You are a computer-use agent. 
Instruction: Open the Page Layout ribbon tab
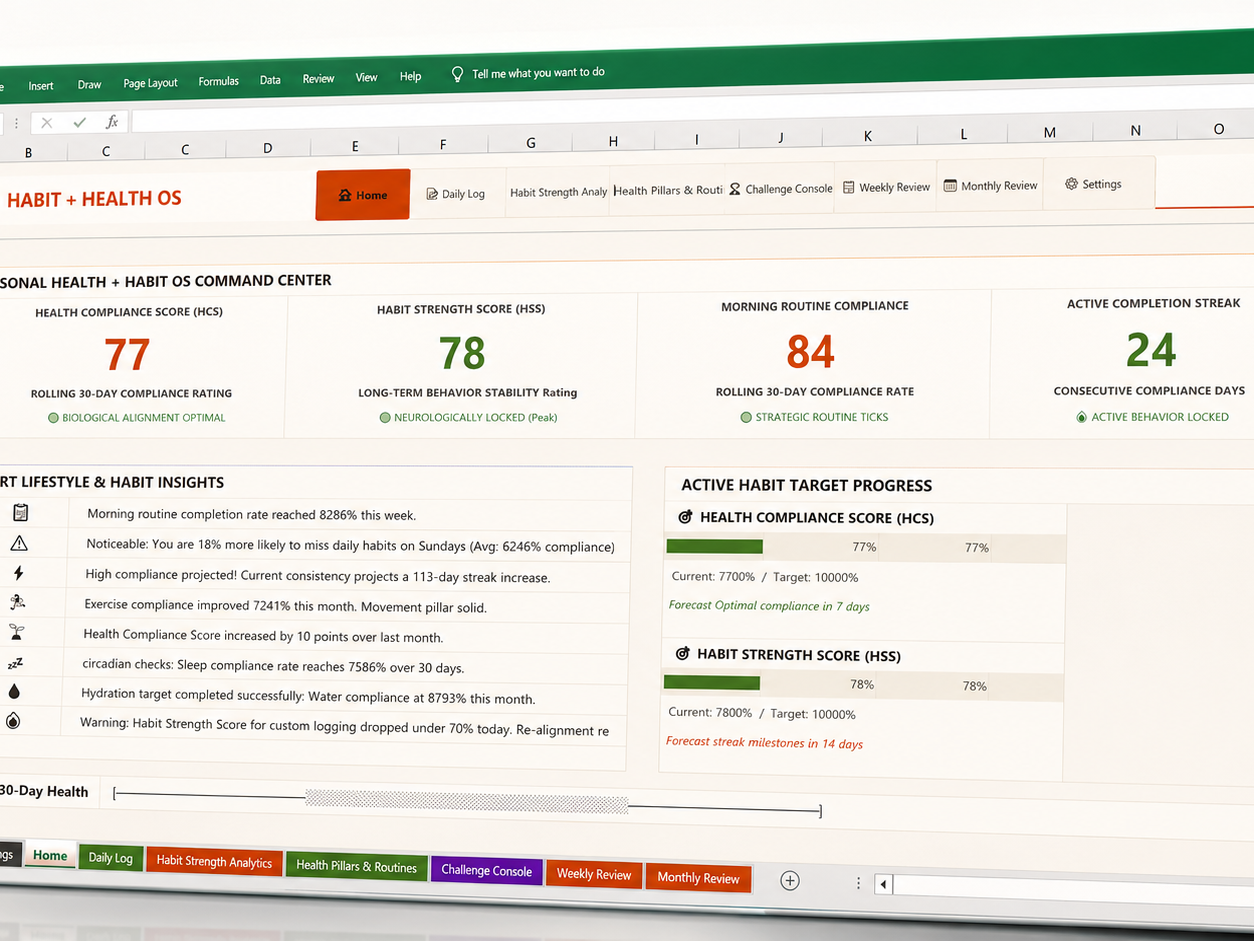(150, 84)
